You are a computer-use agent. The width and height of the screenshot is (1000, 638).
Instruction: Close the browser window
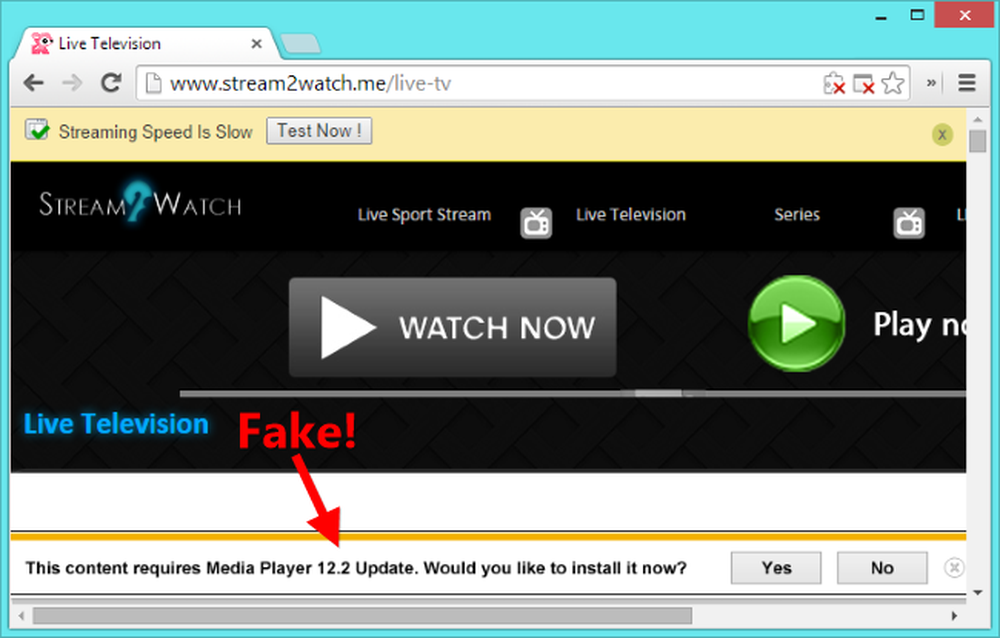(x=964, y=15)
